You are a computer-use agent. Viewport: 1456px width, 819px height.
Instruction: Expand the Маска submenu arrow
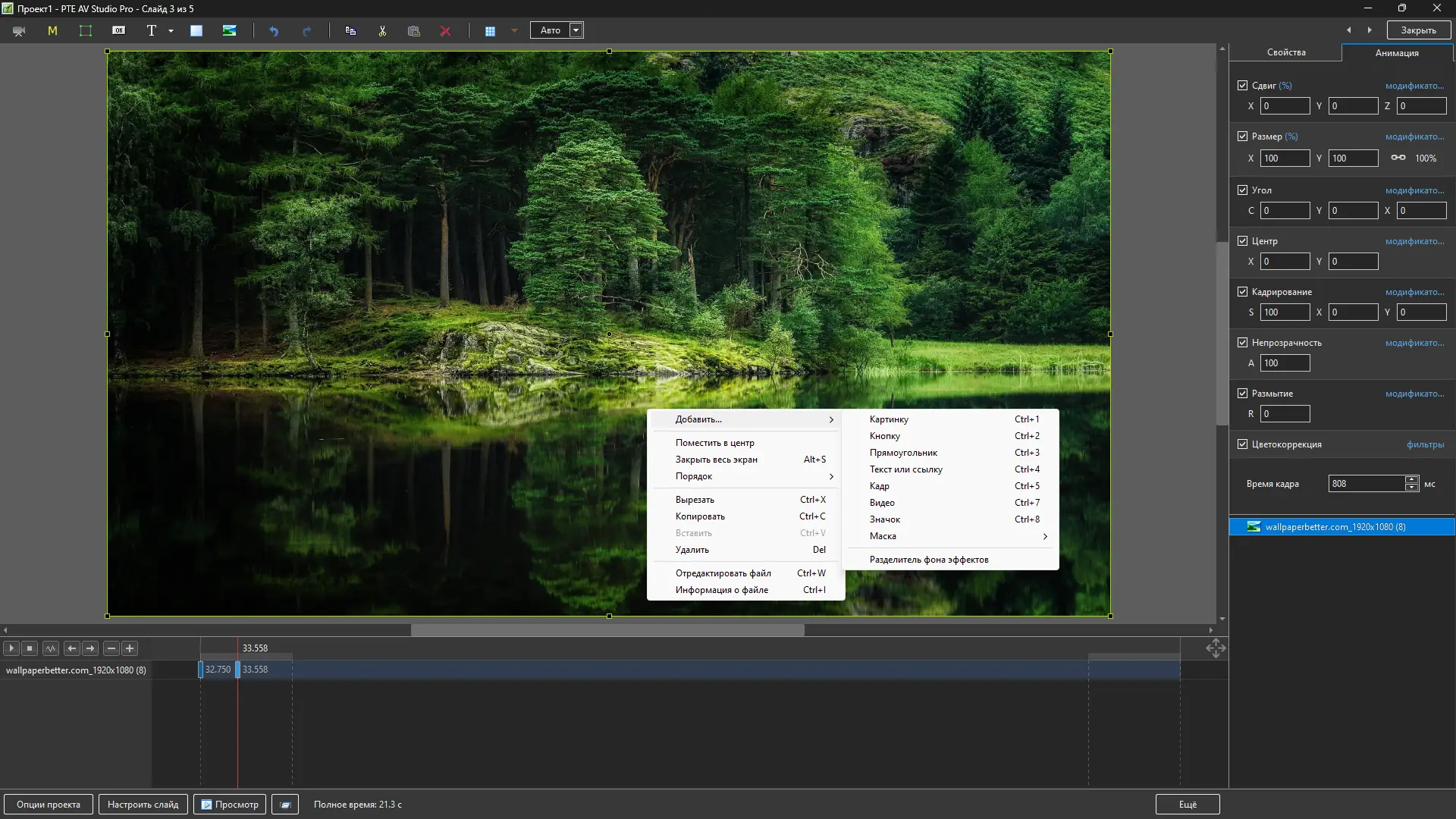pyautogui.click(x=1045, y=536)
